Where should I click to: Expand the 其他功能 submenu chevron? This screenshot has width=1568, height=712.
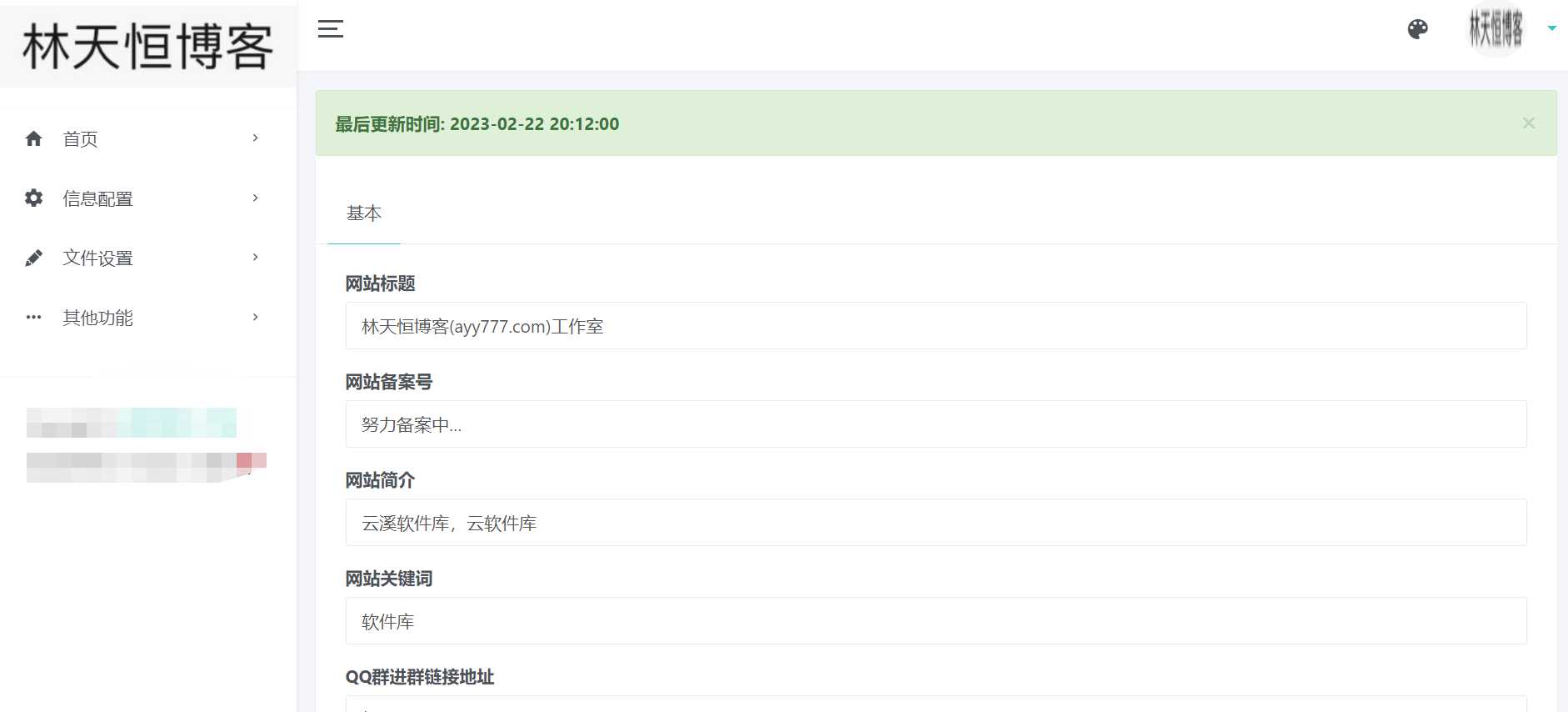[x=255, y=318]
